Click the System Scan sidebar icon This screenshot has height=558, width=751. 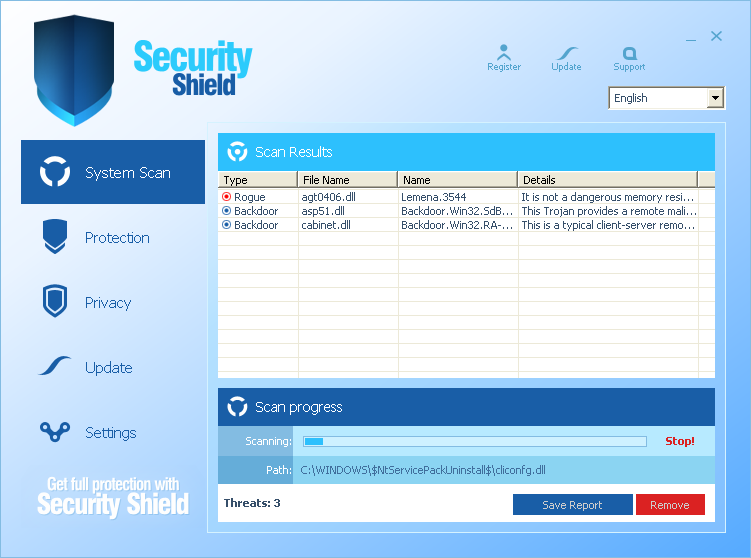[54, 173]
